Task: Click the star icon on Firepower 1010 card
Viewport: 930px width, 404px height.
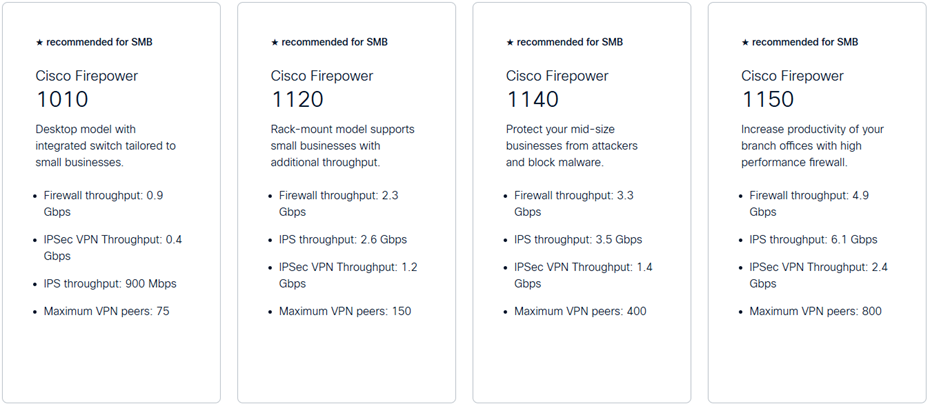Action: [39, 42]
